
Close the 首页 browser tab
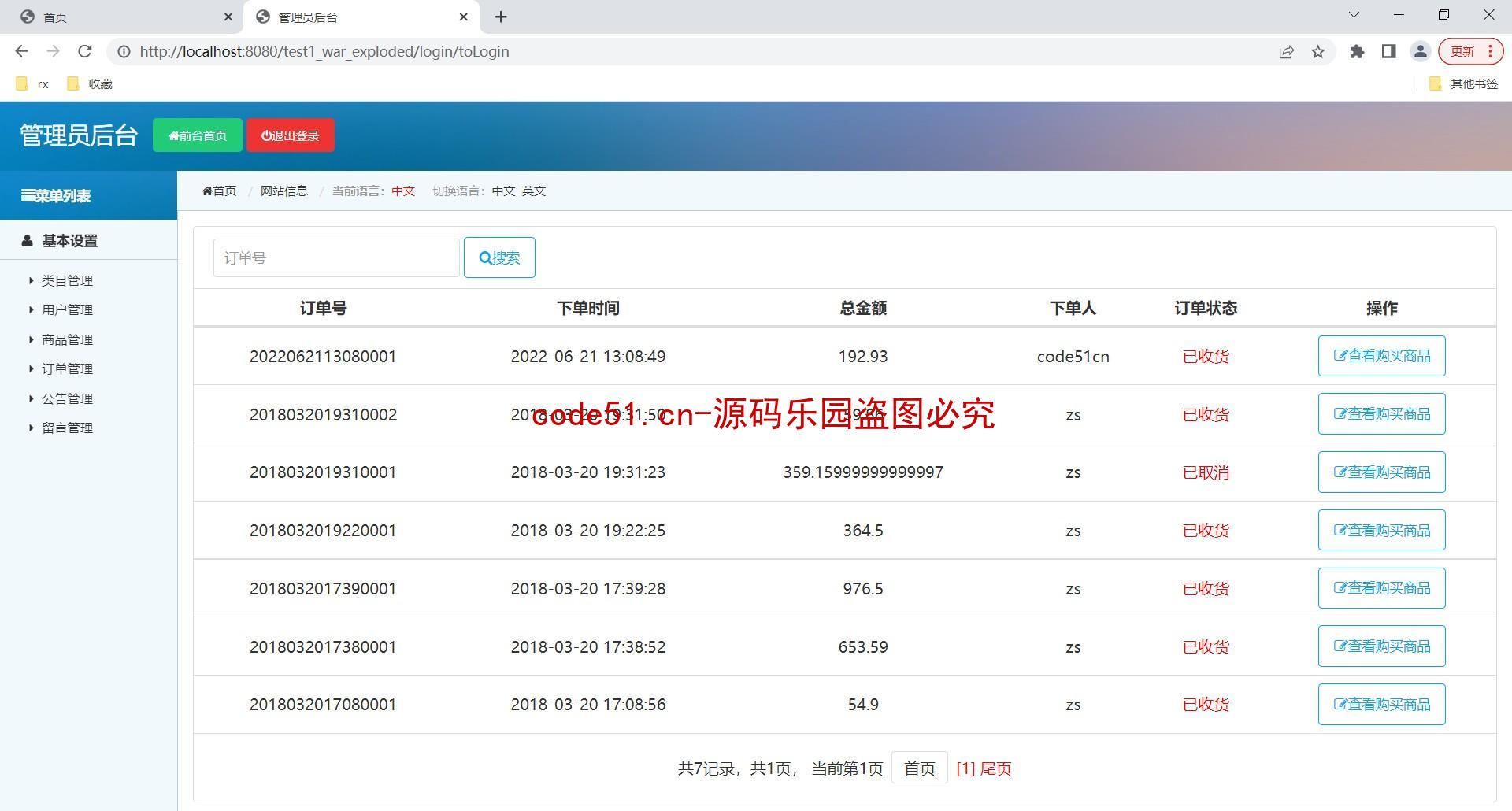(228, 17)
